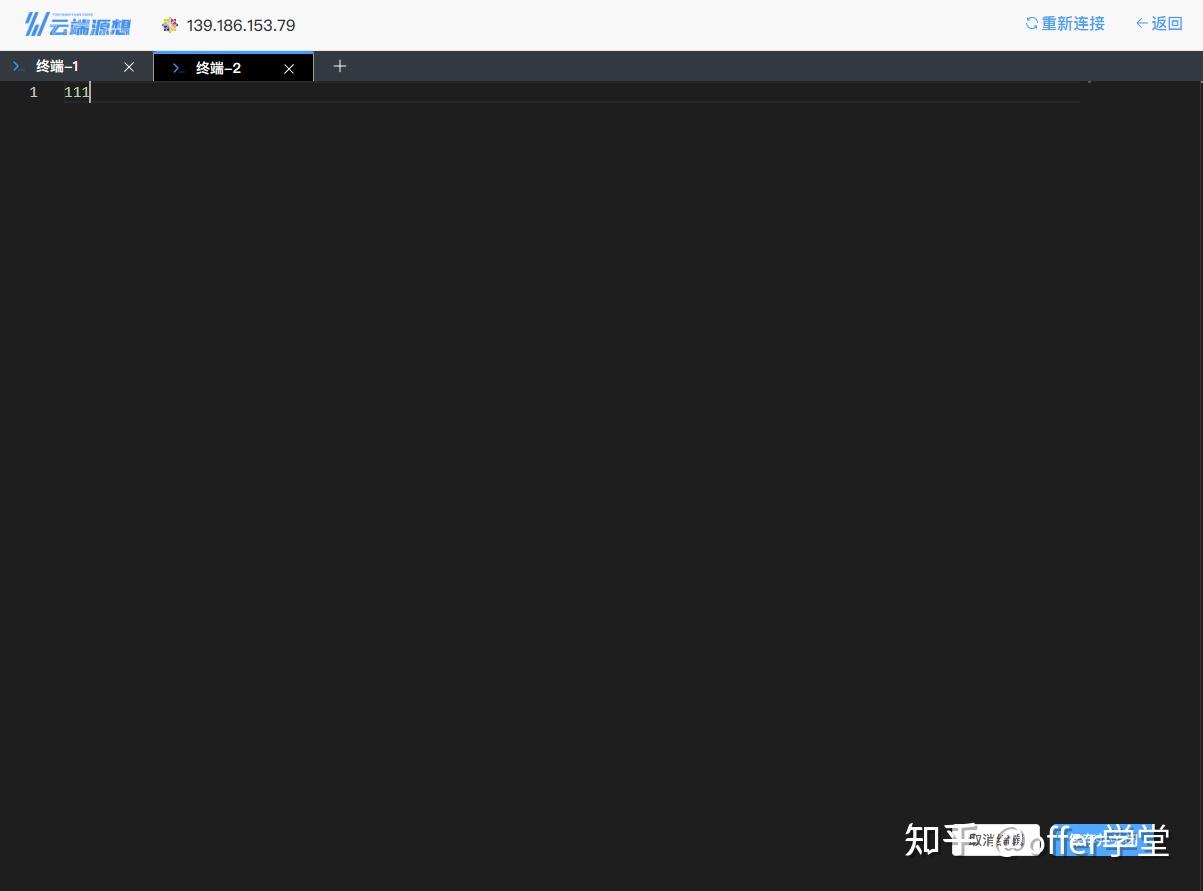Click the 重新连接 link

1073,23
